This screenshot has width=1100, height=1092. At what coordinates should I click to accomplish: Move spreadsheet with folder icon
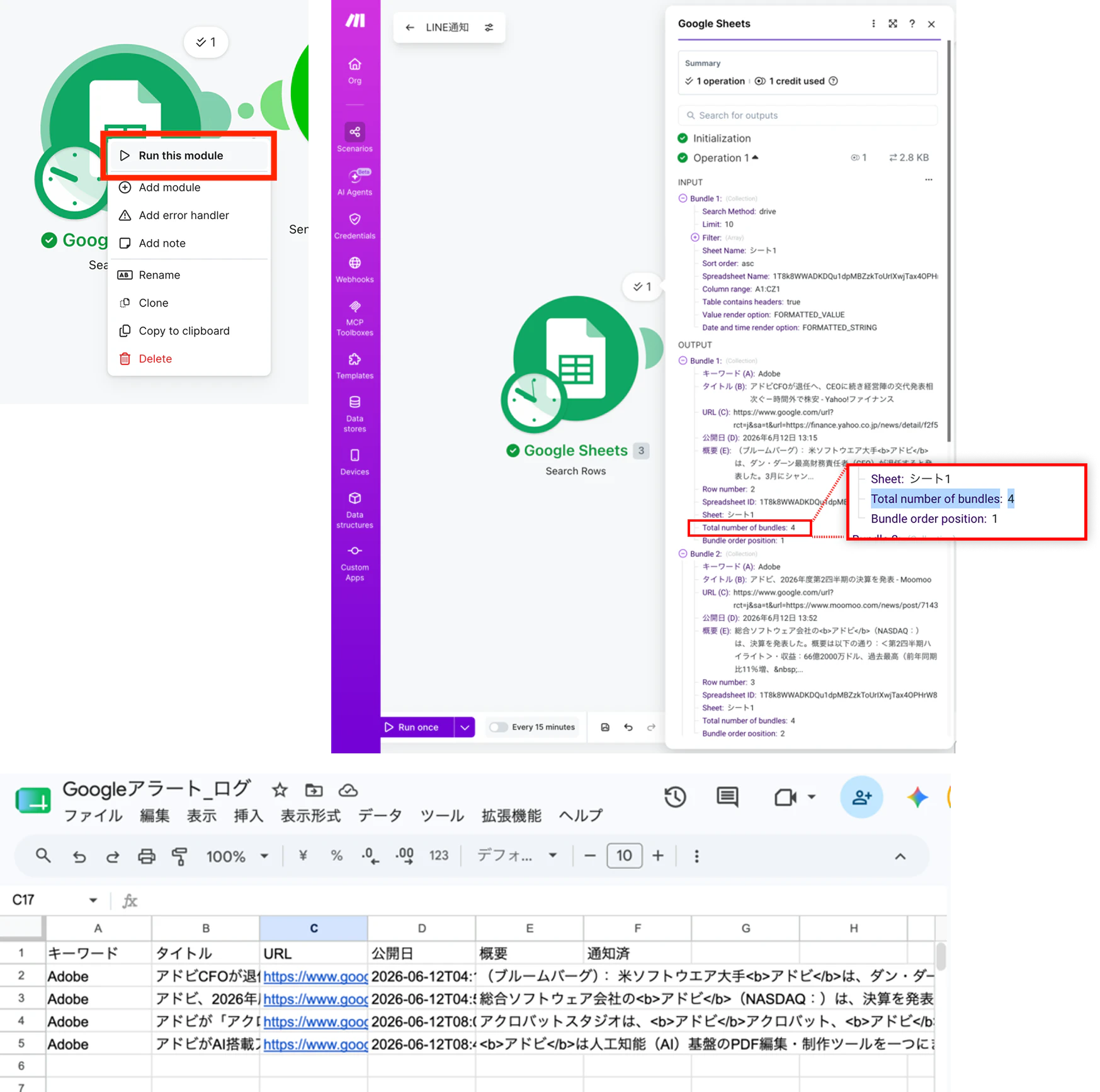point(314,790)
